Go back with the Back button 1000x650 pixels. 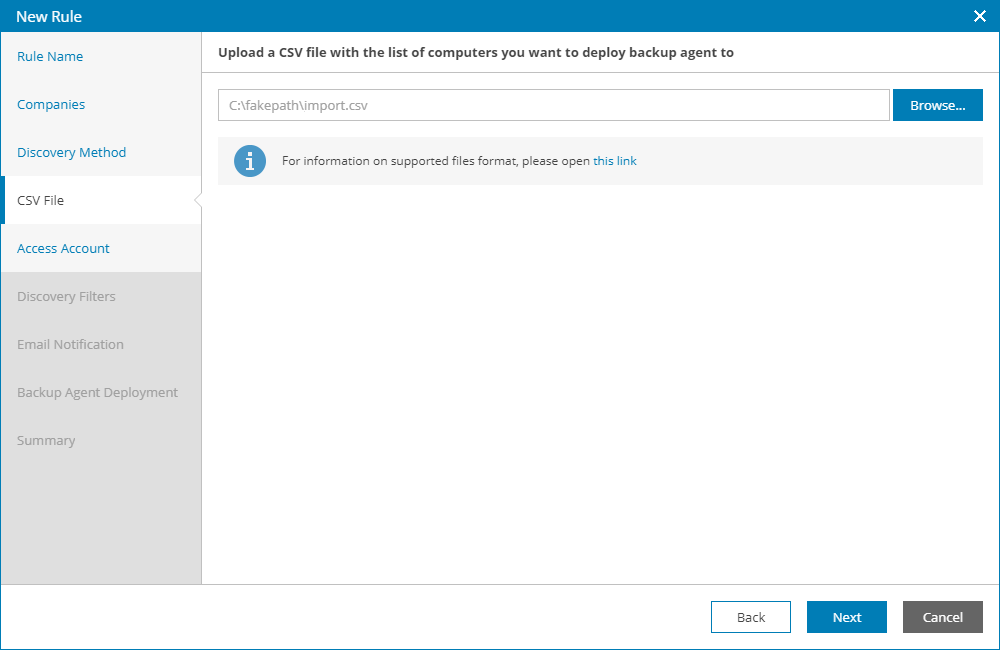(751, 617)
